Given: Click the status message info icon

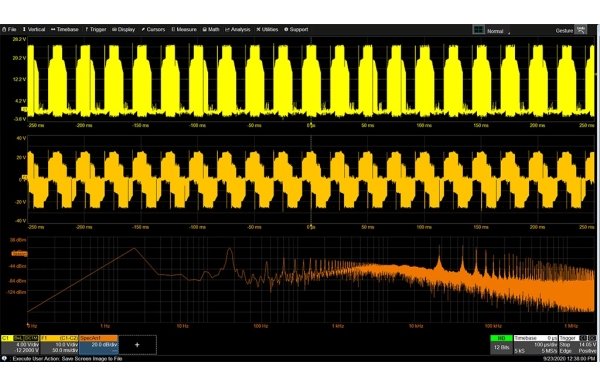Looking at the screenshot, I should click(4, 359).
